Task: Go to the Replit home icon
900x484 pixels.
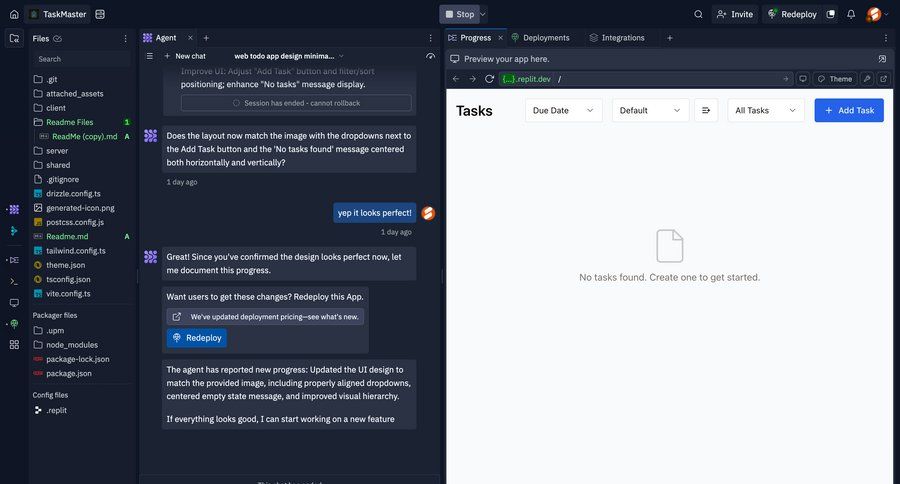Action: tap(14, 14)
